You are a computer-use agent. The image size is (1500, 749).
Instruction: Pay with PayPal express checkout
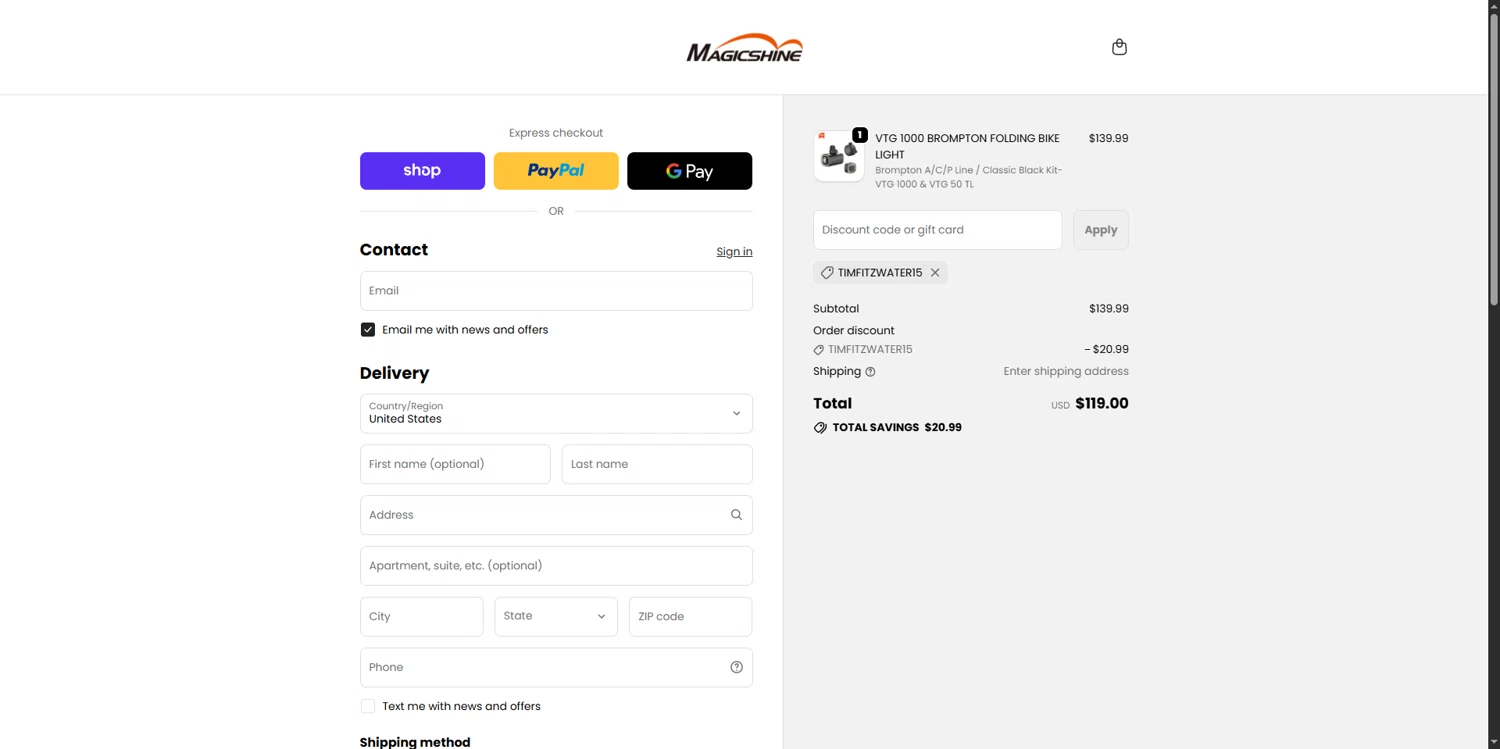click(x=556, y=171)
